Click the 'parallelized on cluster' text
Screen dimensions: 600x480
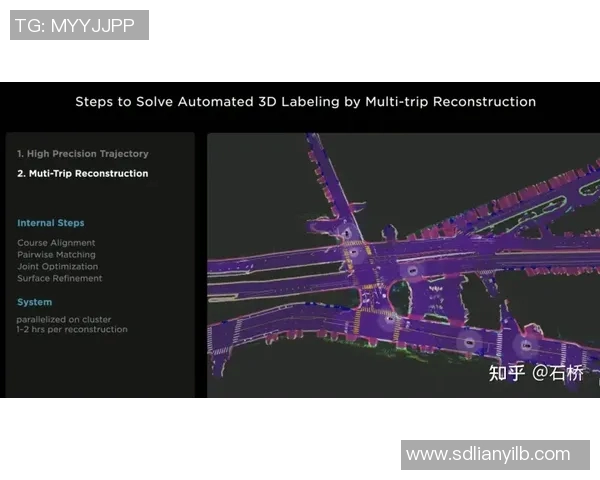pyautogui.click(x=64, y=319)
